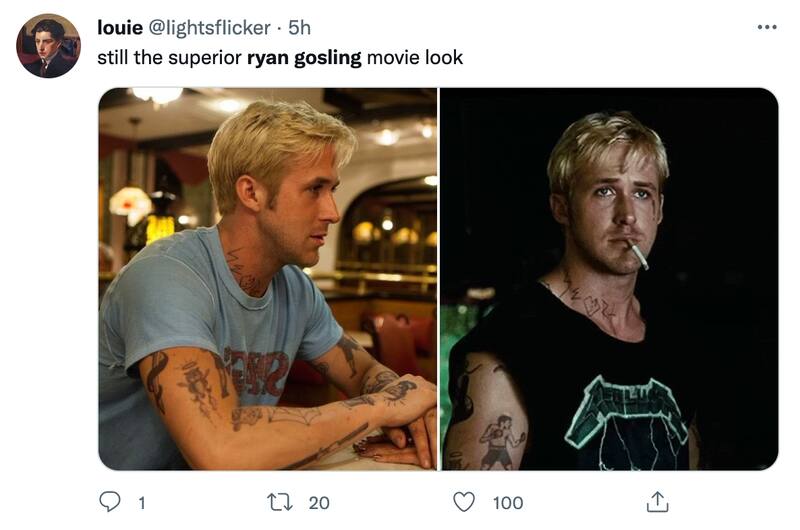Click the bold ryan gosling text
800x530 pixels.
click(304, 58)
